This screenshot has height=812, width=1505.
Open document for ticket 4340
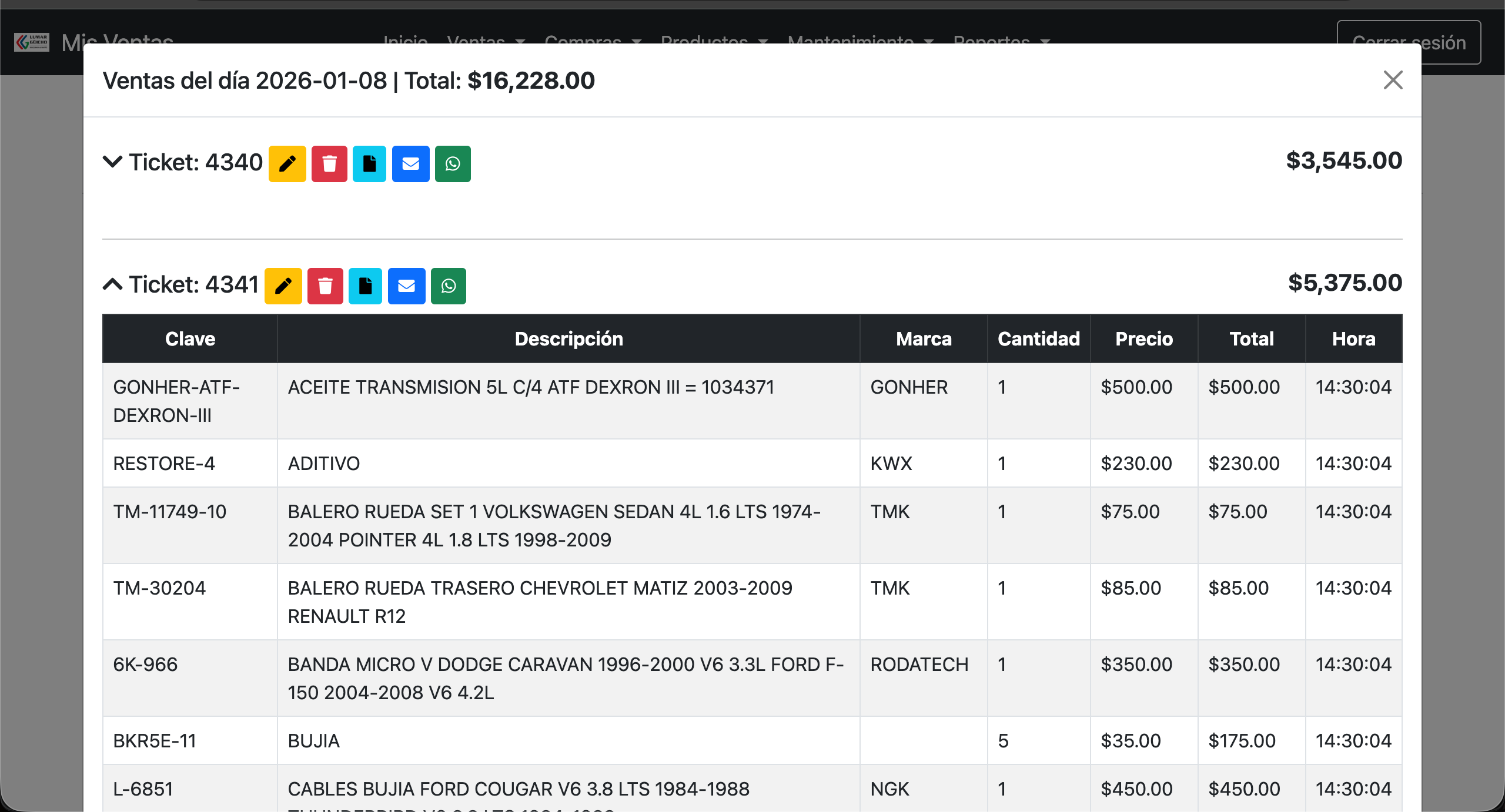click(369, 164)
